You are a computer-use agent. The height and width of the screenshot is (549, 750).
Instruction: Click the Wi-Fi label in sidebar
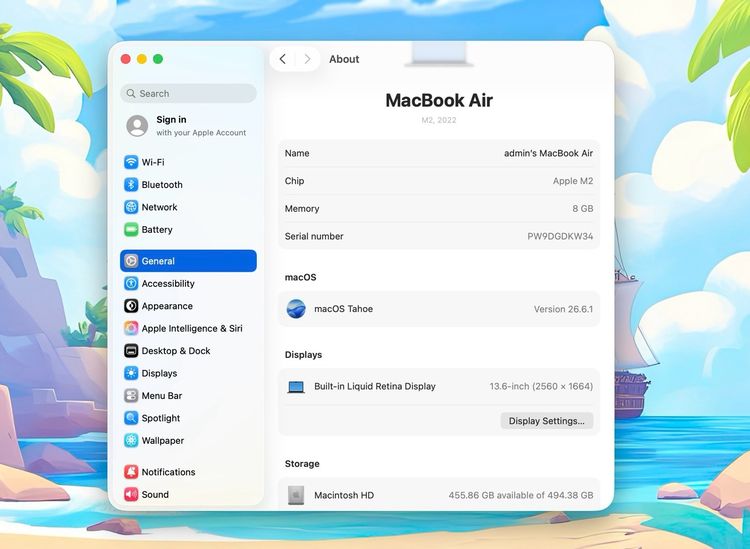click(x=153, y=162)
